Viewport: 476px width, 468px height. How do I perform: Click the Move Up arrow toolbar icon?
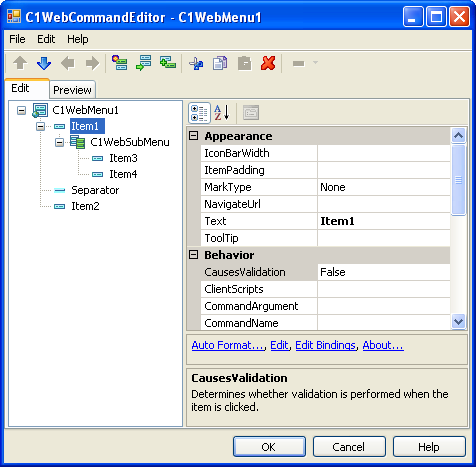click(20, 63)
